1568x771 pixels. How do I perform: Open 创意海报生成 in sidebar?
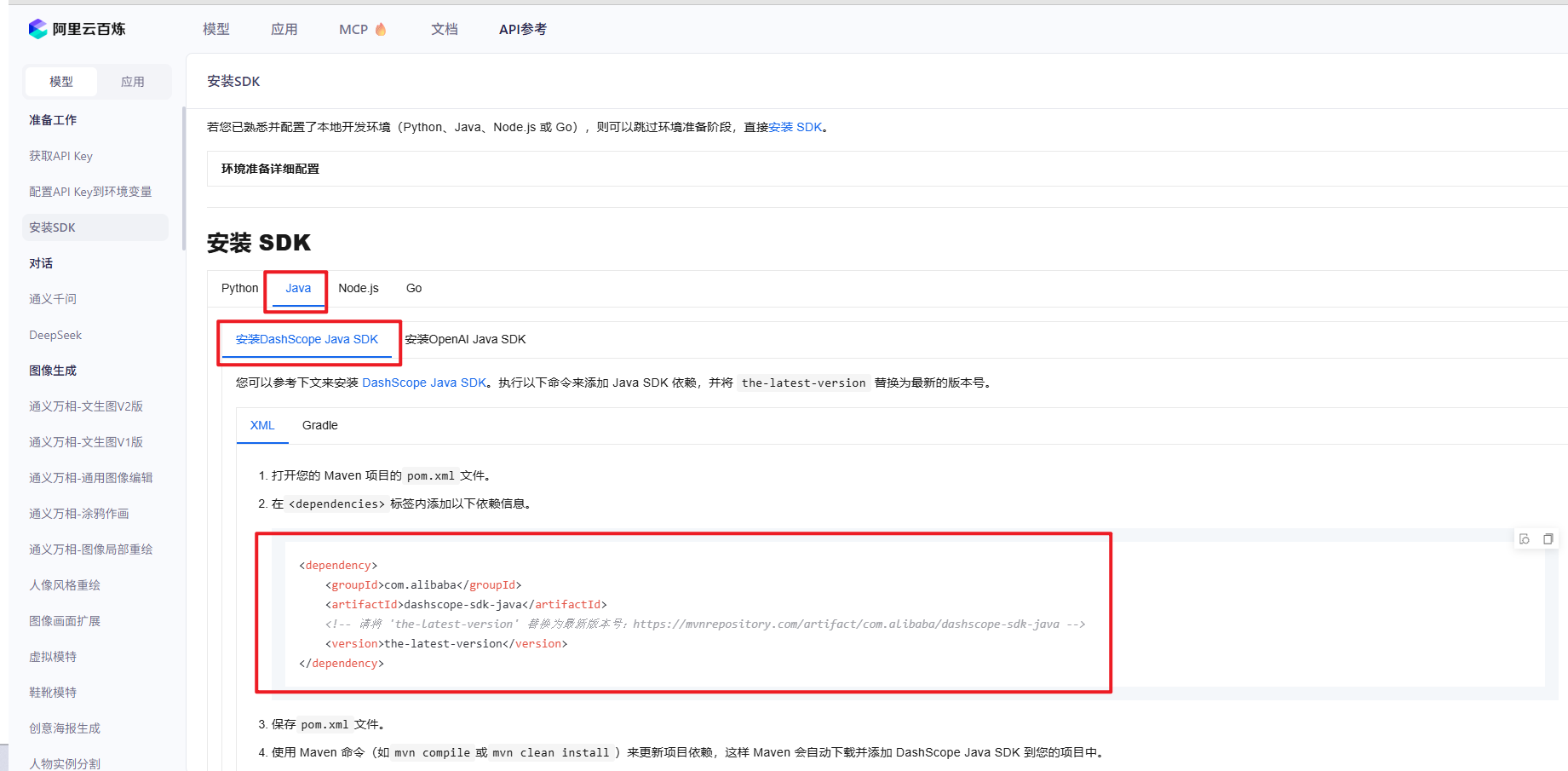[x=65, y=728]
